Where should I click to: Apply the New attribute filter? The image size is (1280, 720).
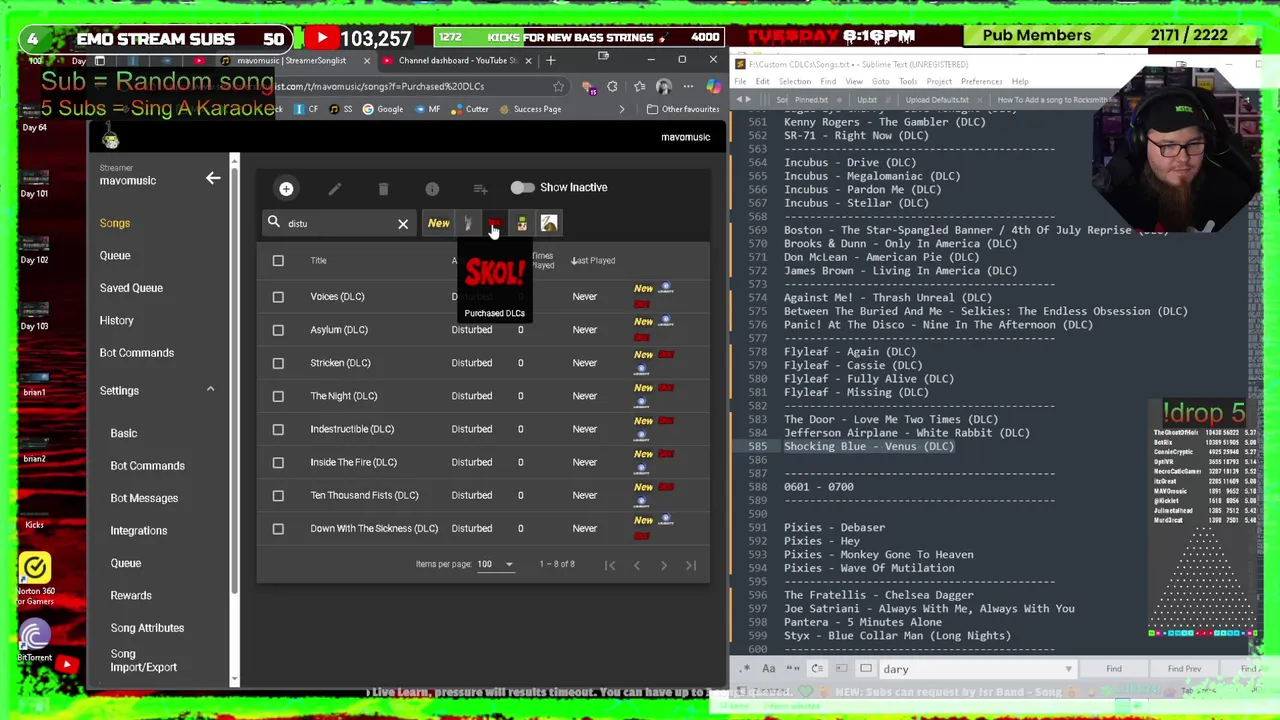438,223
